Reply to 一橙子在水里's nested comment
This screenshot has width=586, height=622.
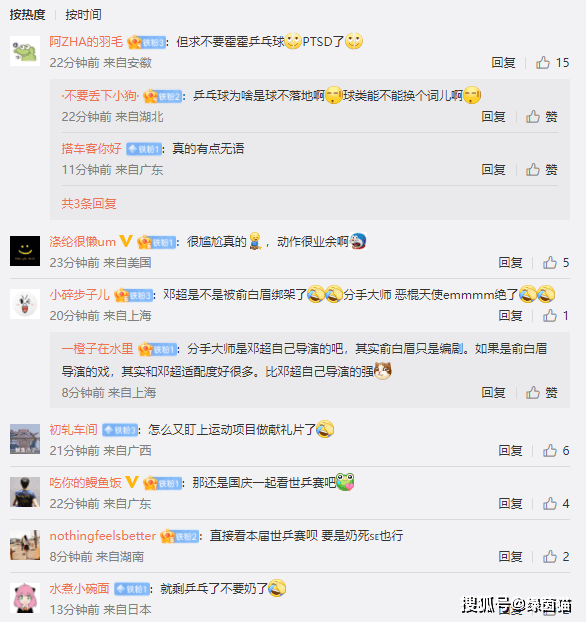click(x=493, y=393)
